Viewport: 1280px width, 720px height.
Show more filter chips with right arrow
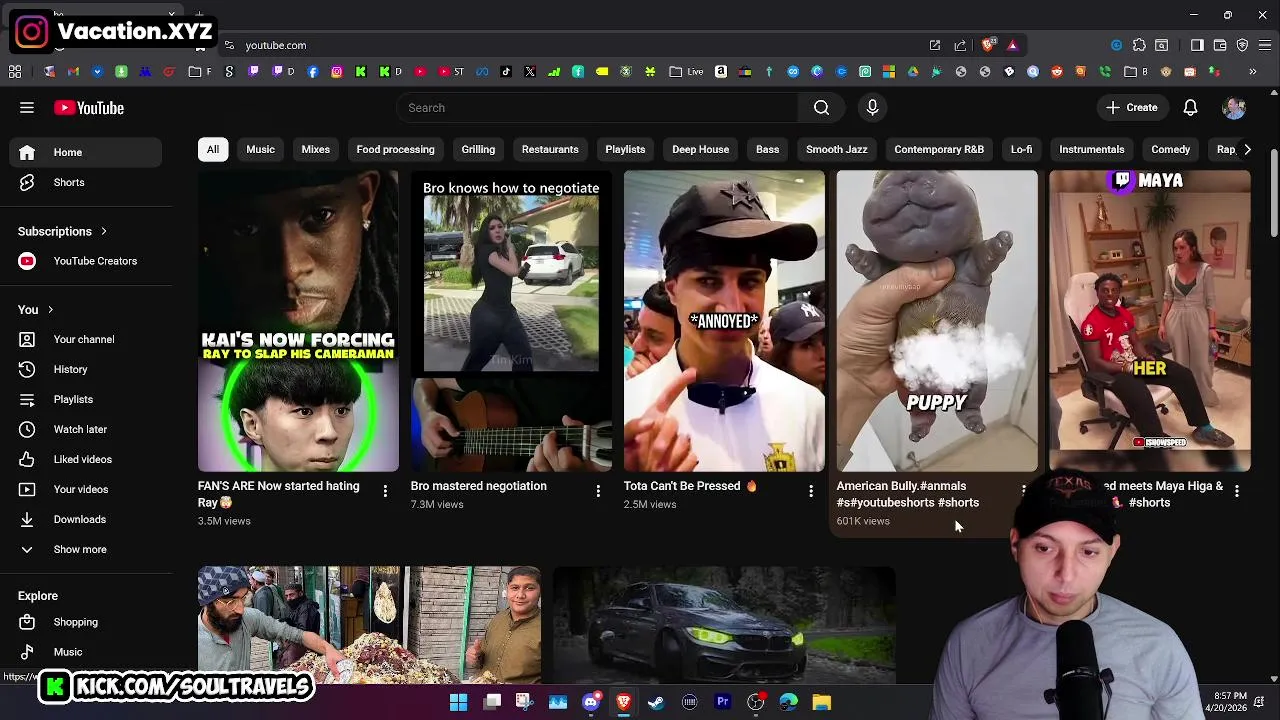1247,149
